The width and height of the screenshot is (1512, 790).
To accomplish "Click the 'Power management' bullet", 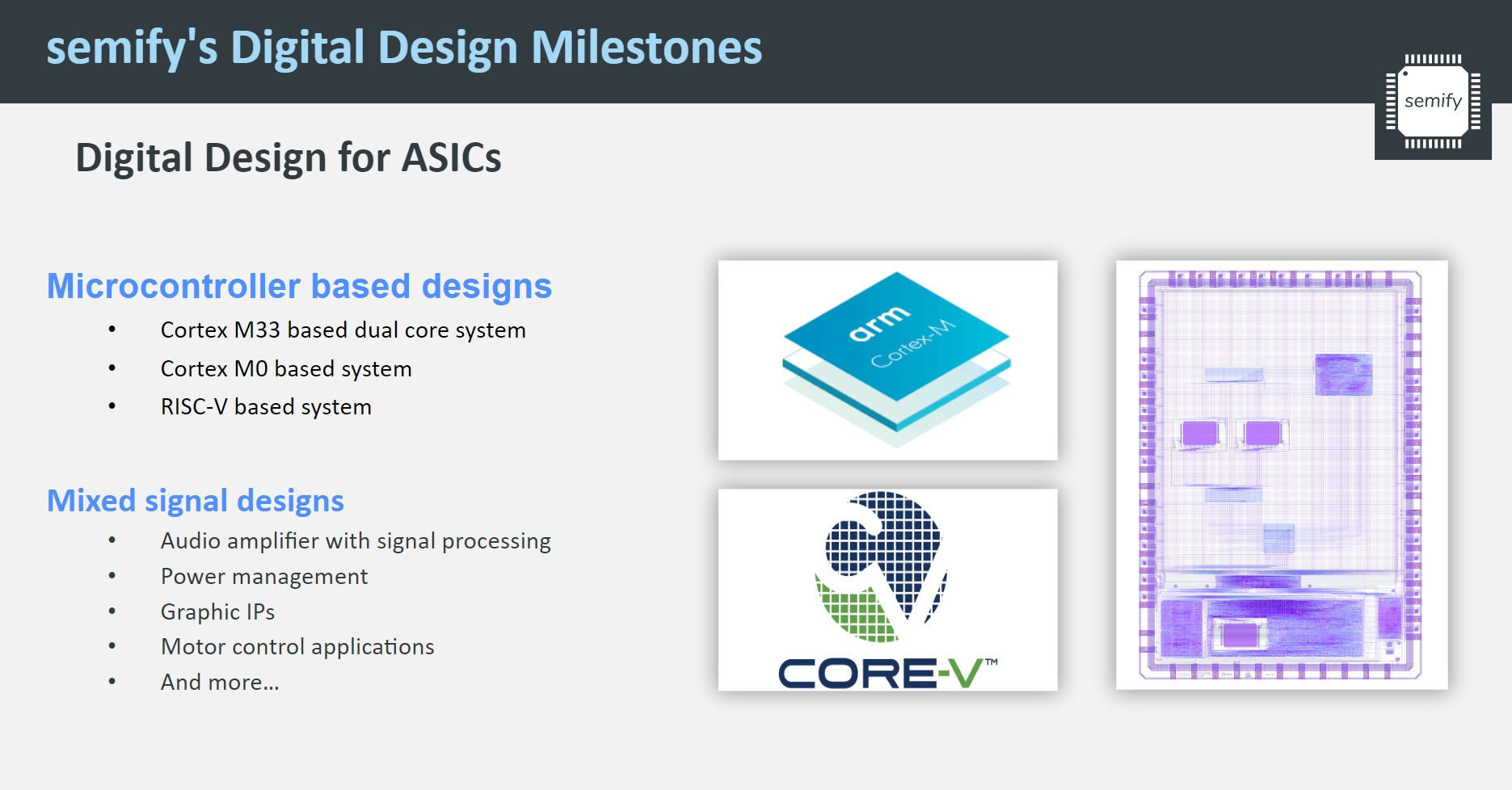I will (264, 577).
